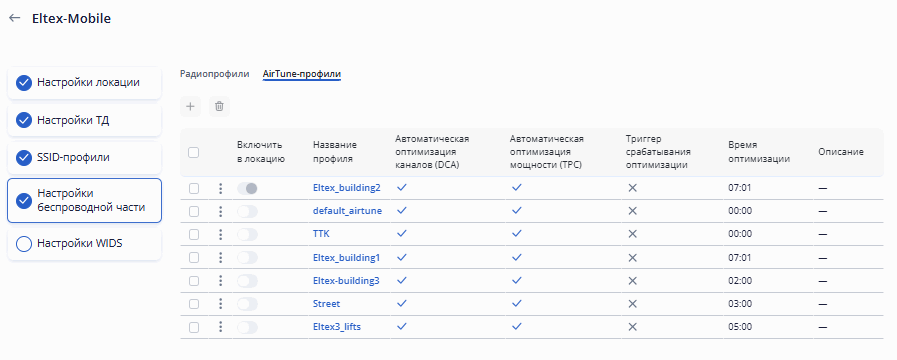Open the default_airtune profile link
Viewport: 897px width, 360px height.
click(x=347, y=211)
